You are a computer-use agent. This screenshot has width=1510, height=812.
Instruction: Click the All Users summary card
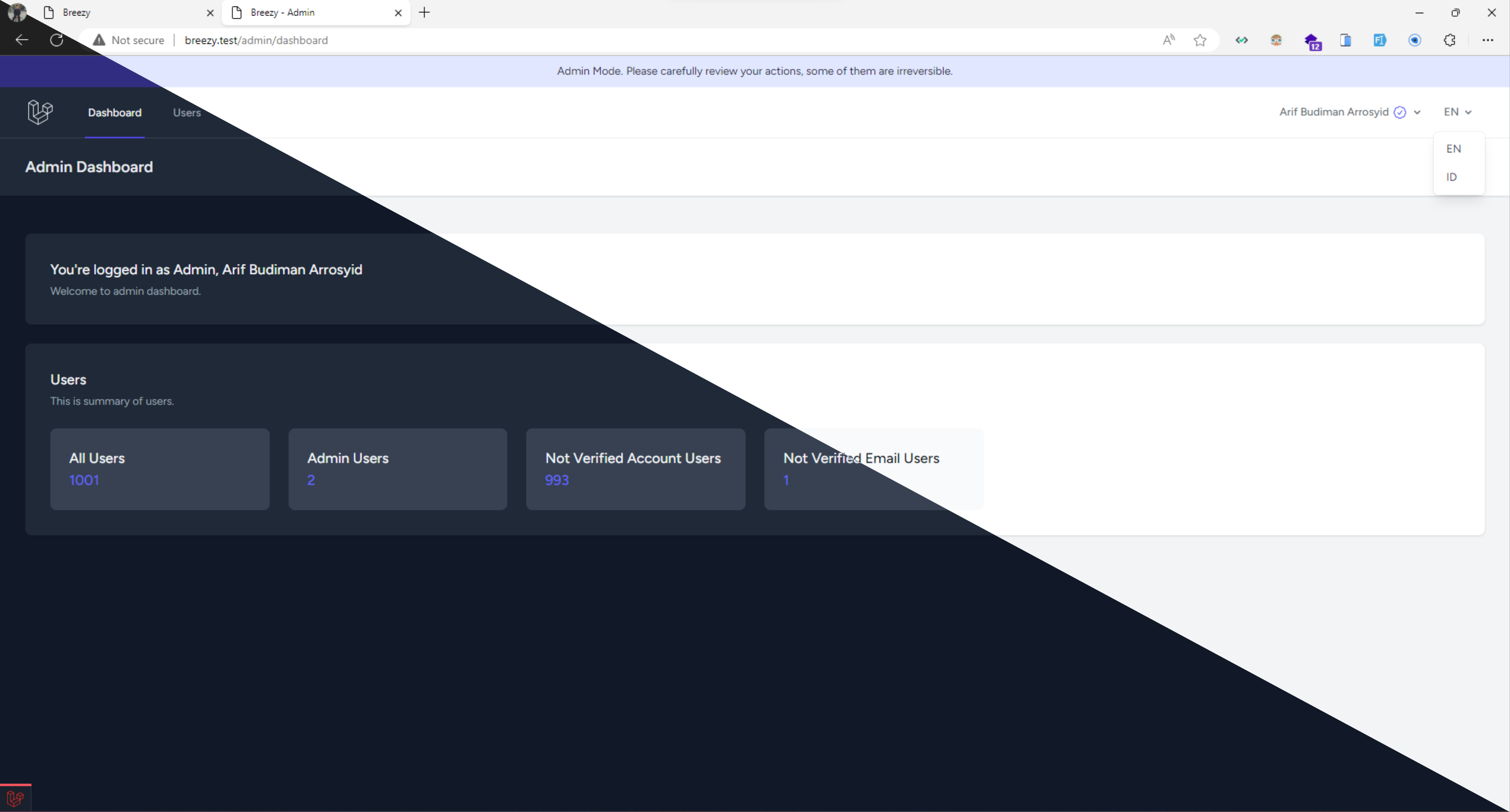[159, 469]
